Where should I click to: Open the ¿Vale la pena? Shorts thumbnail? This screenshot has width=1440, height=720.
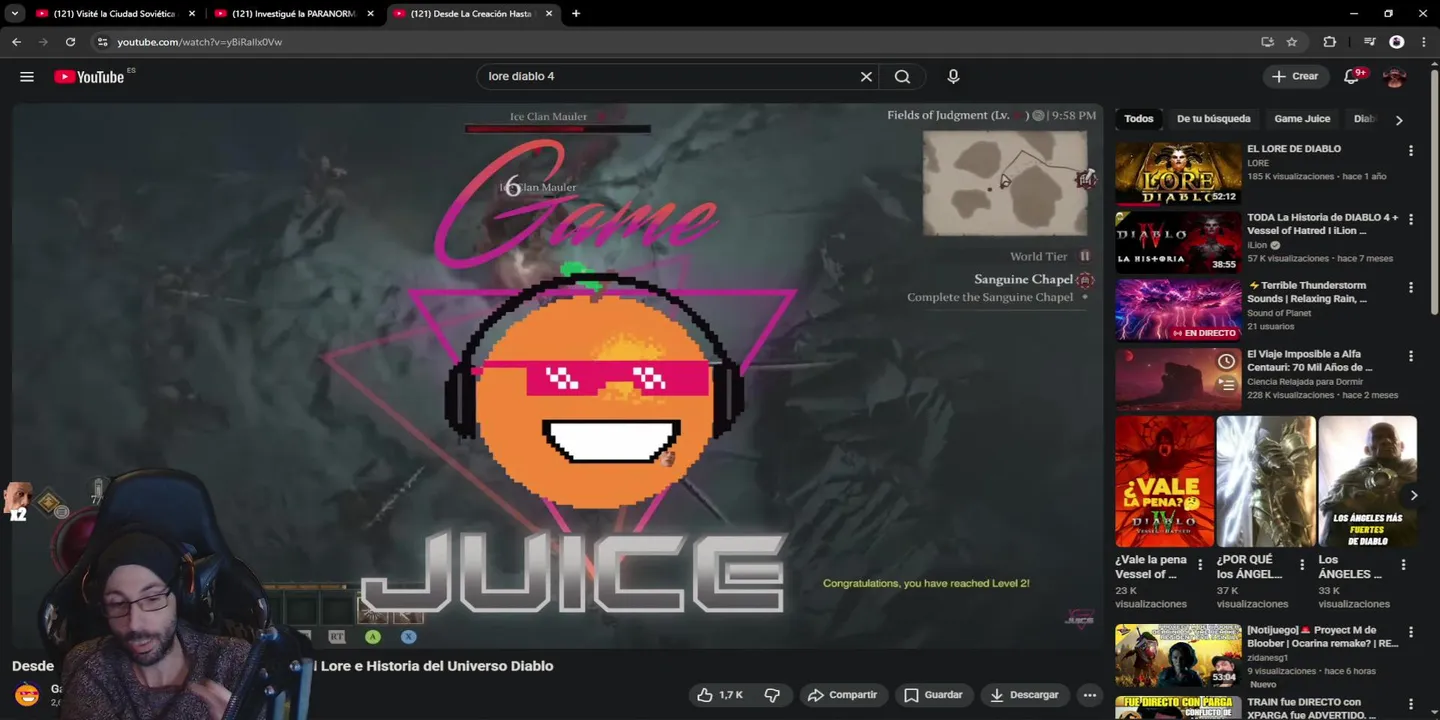tap(1164, 482)
